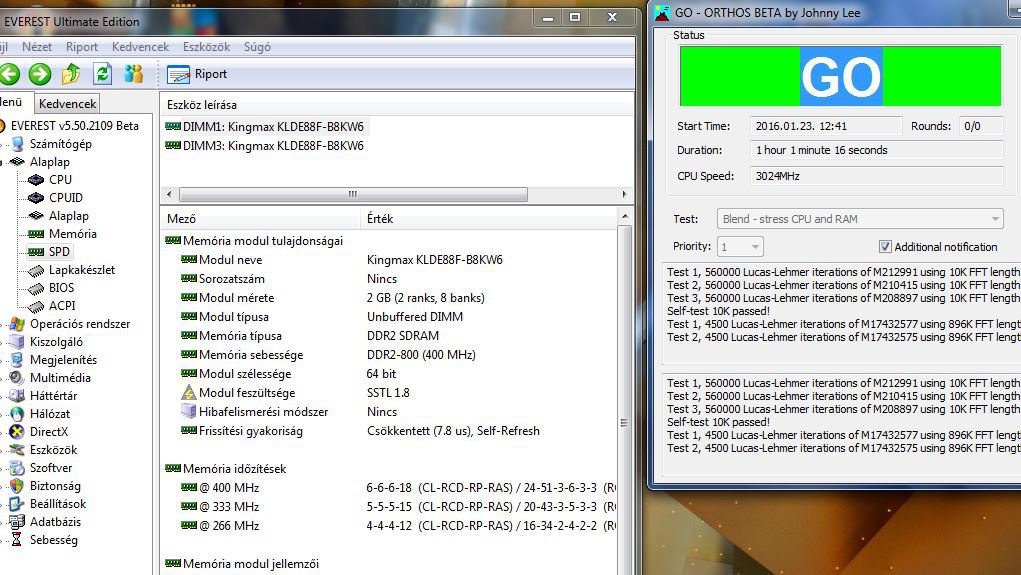Click the @ 266 MHz timing row
This screenshot has width=1021, height=575.
(389, 526)
